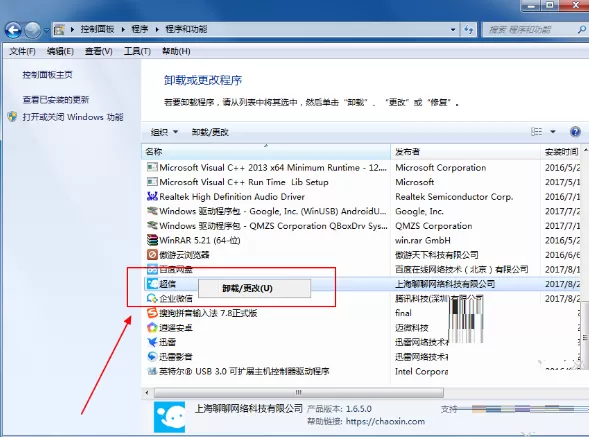The image size is (589, 437).
Task: Choose 卸载/更改(U) from context menu
Action: coord(254,288)
